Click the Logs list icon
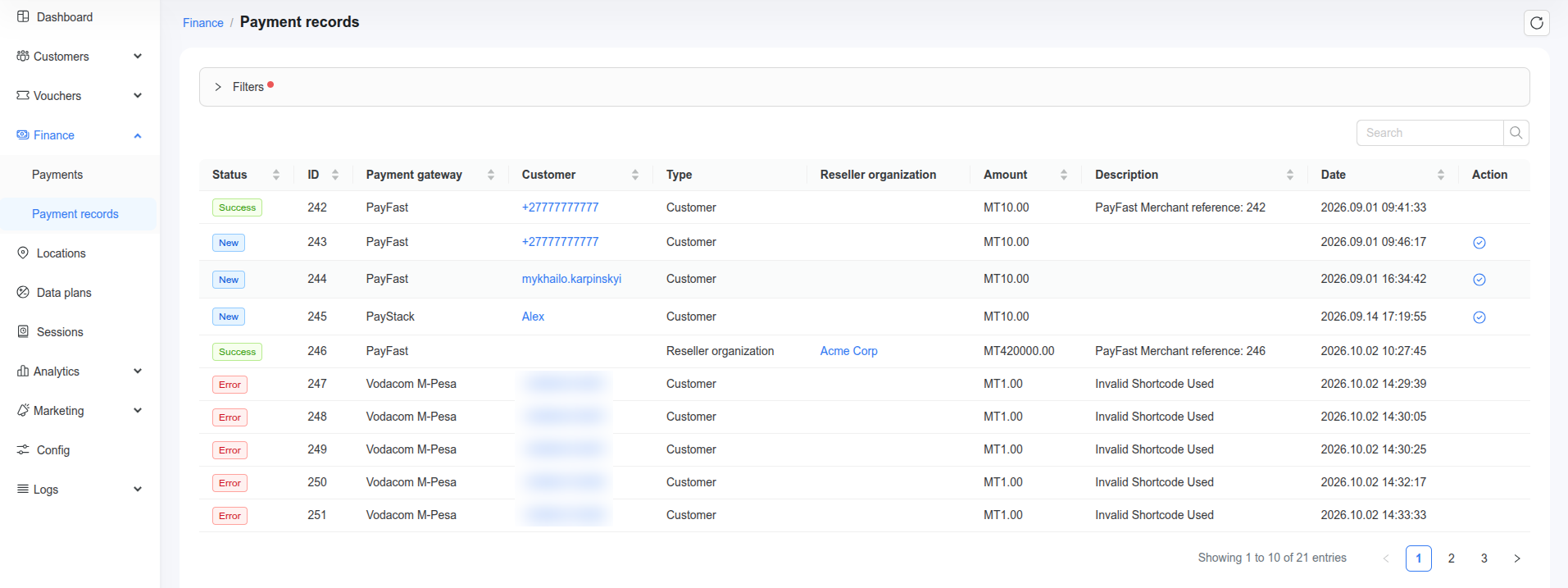The width and height of the screenshot is (1568, 588). click(x=23, y=489)
